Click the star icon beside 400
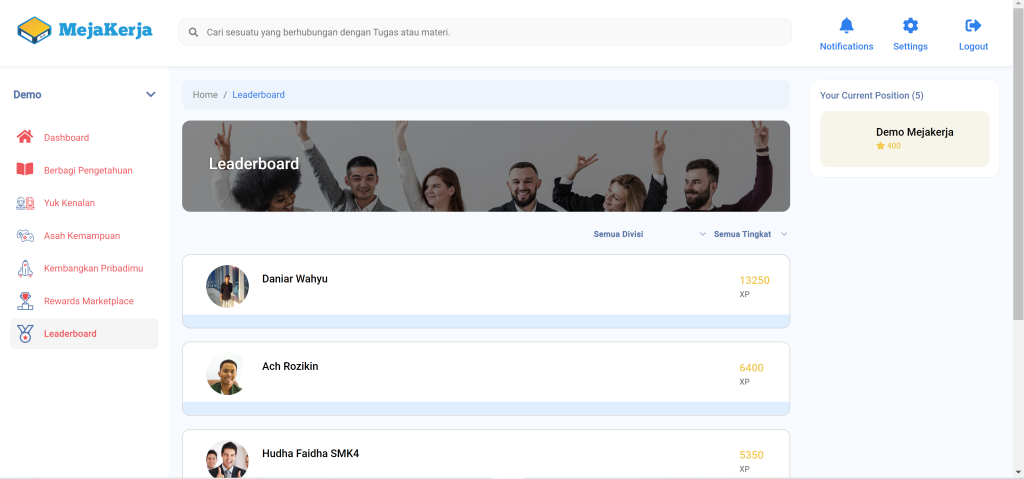Screen dimensions: 1024x479 (880, 146)
